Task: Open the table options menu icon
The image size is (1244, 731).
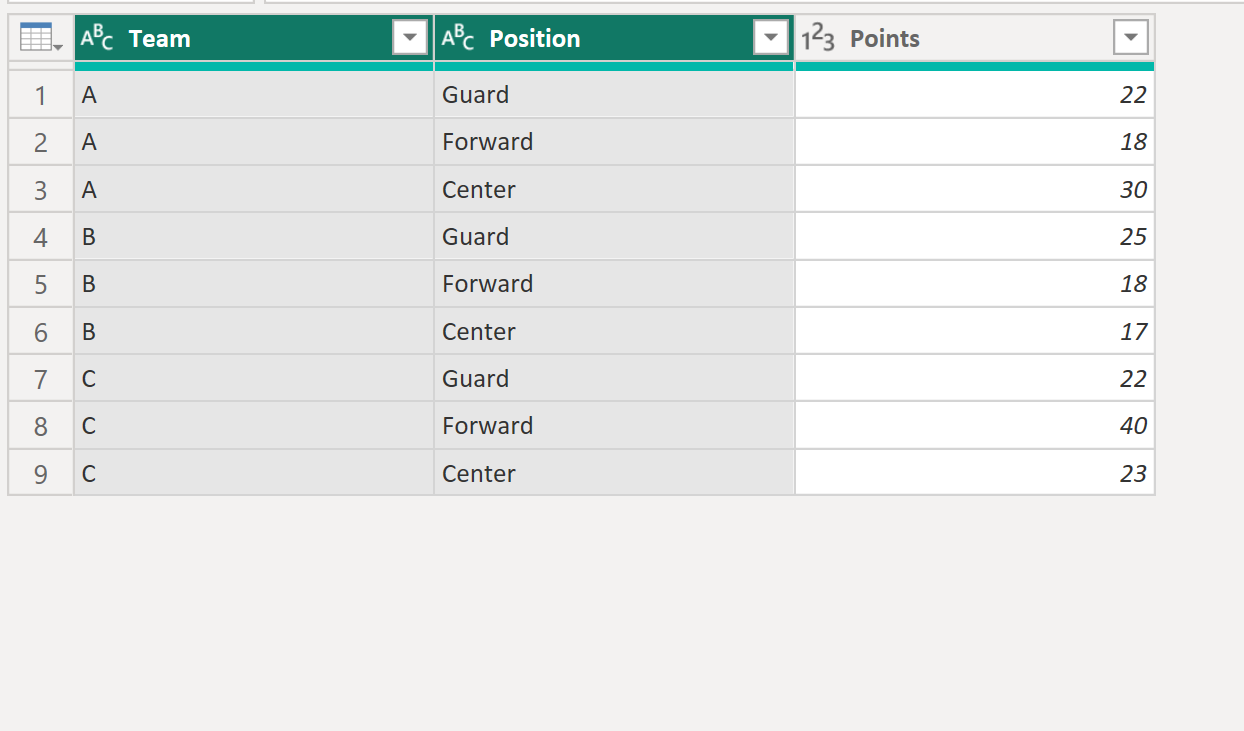Action: 41,39
